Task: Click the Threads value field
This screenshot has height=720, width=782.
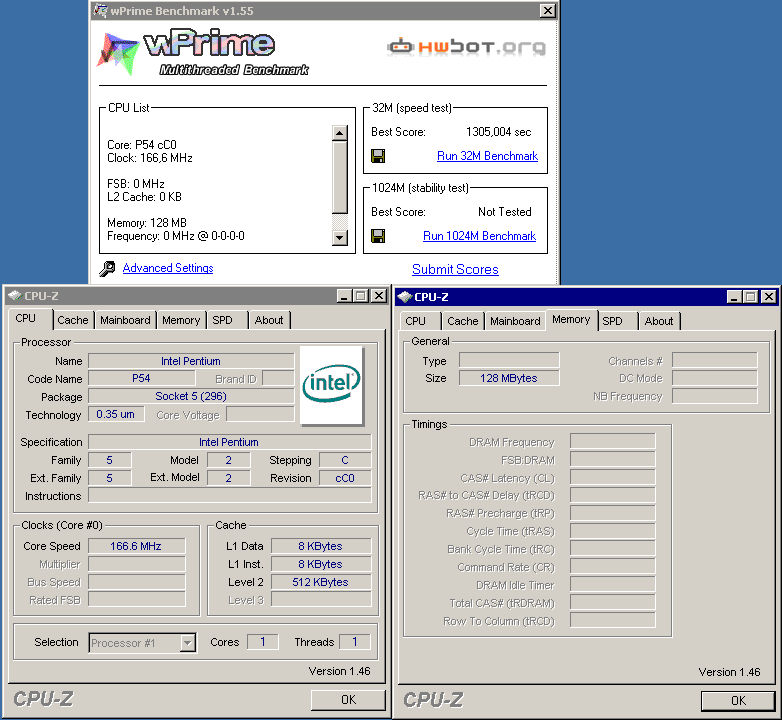Action: [x=355, y=642]
